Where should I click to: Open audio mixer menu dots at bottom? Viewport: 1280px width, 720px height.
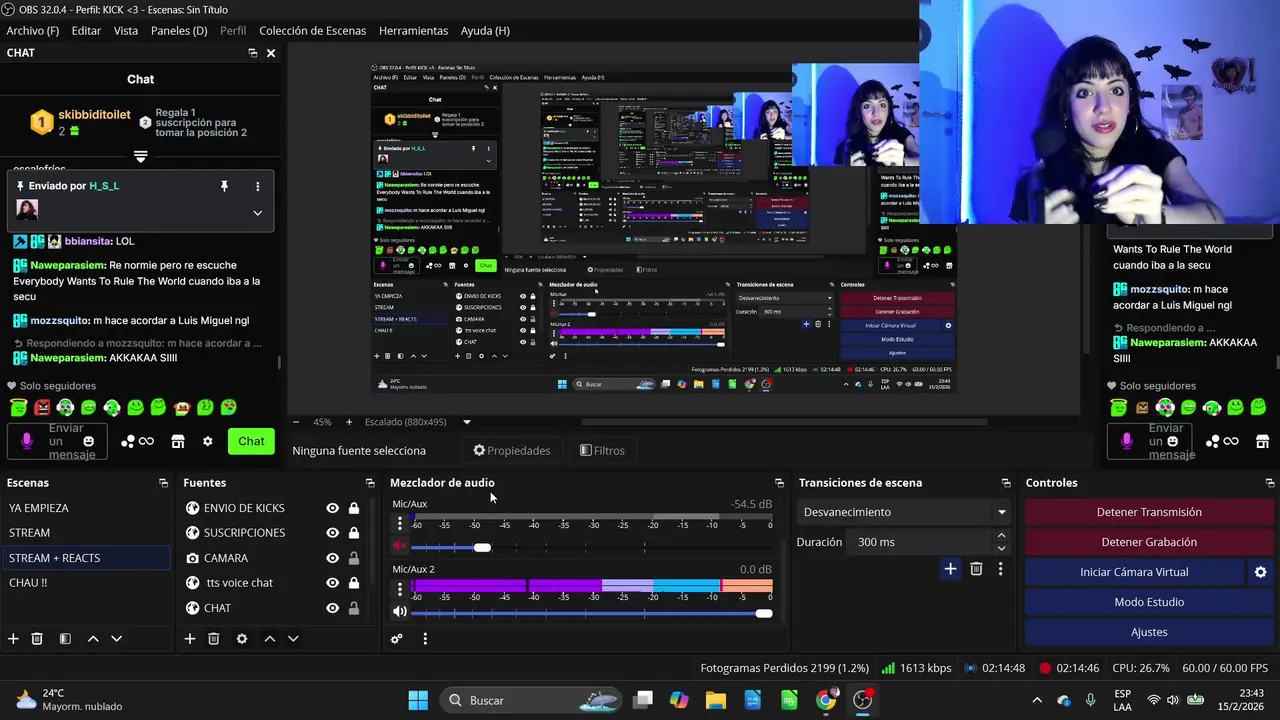[425, 639]
